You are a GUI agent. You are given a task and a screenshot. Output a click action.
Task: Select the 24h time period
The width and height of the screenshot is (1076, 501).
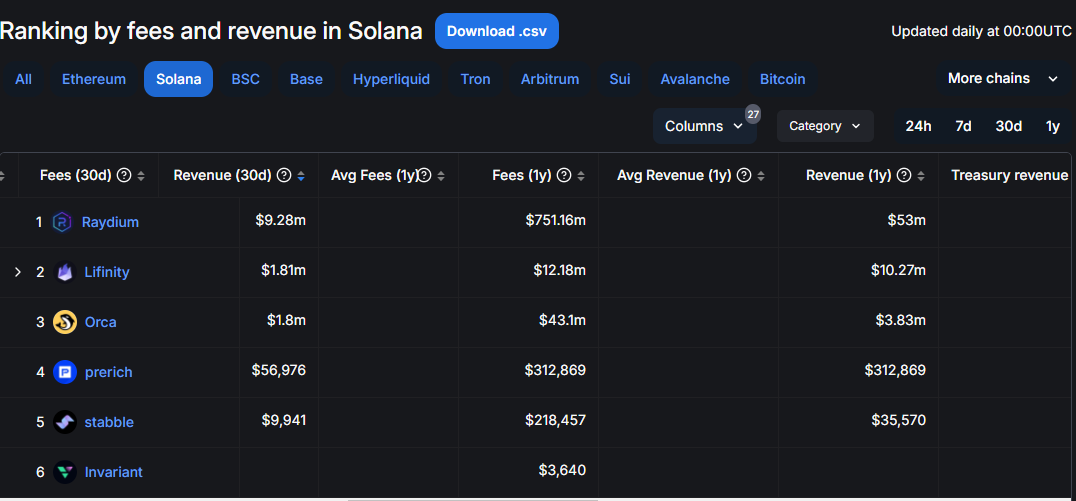918,126
